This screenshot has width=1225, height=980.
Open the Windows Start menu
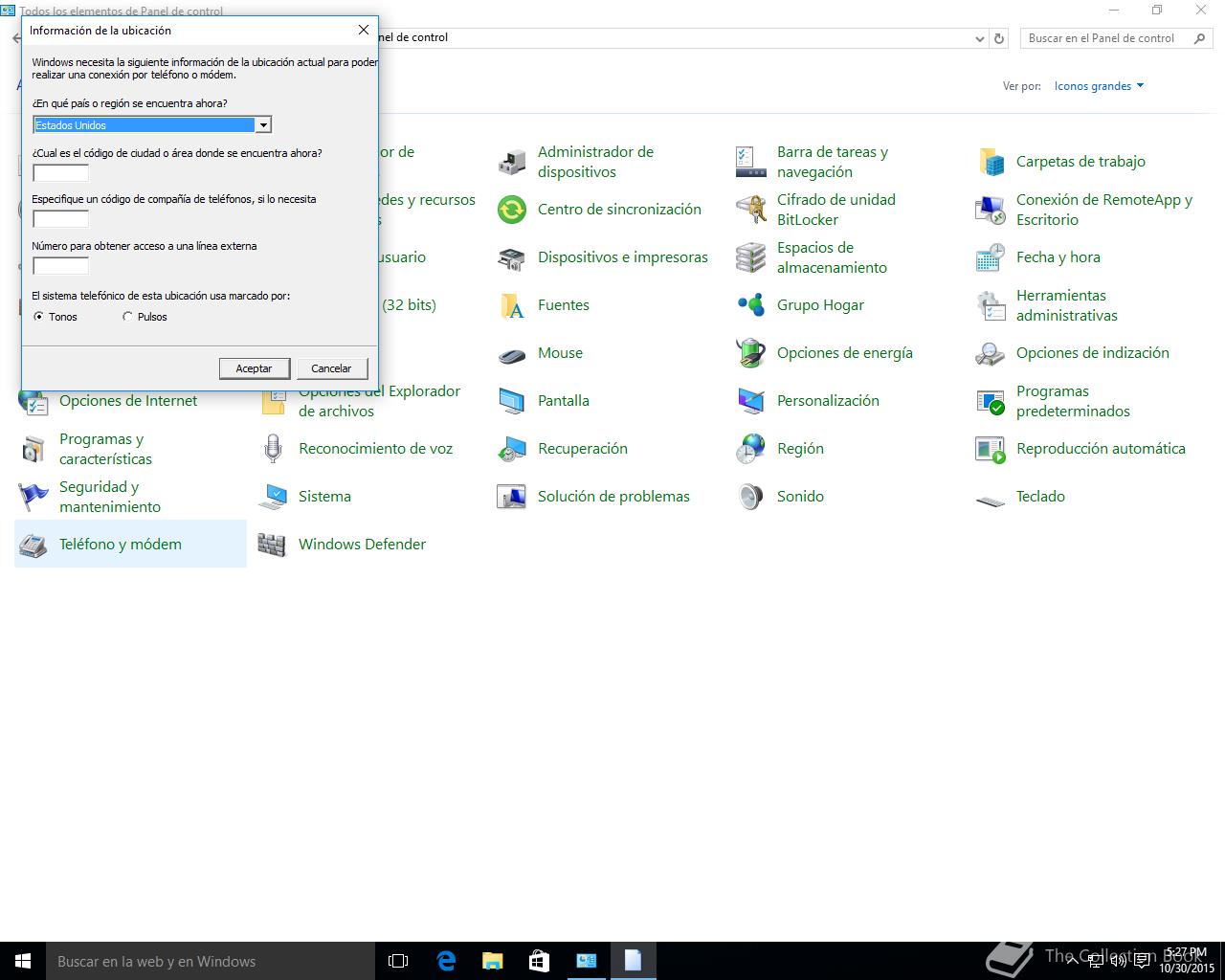pos(23,961)
